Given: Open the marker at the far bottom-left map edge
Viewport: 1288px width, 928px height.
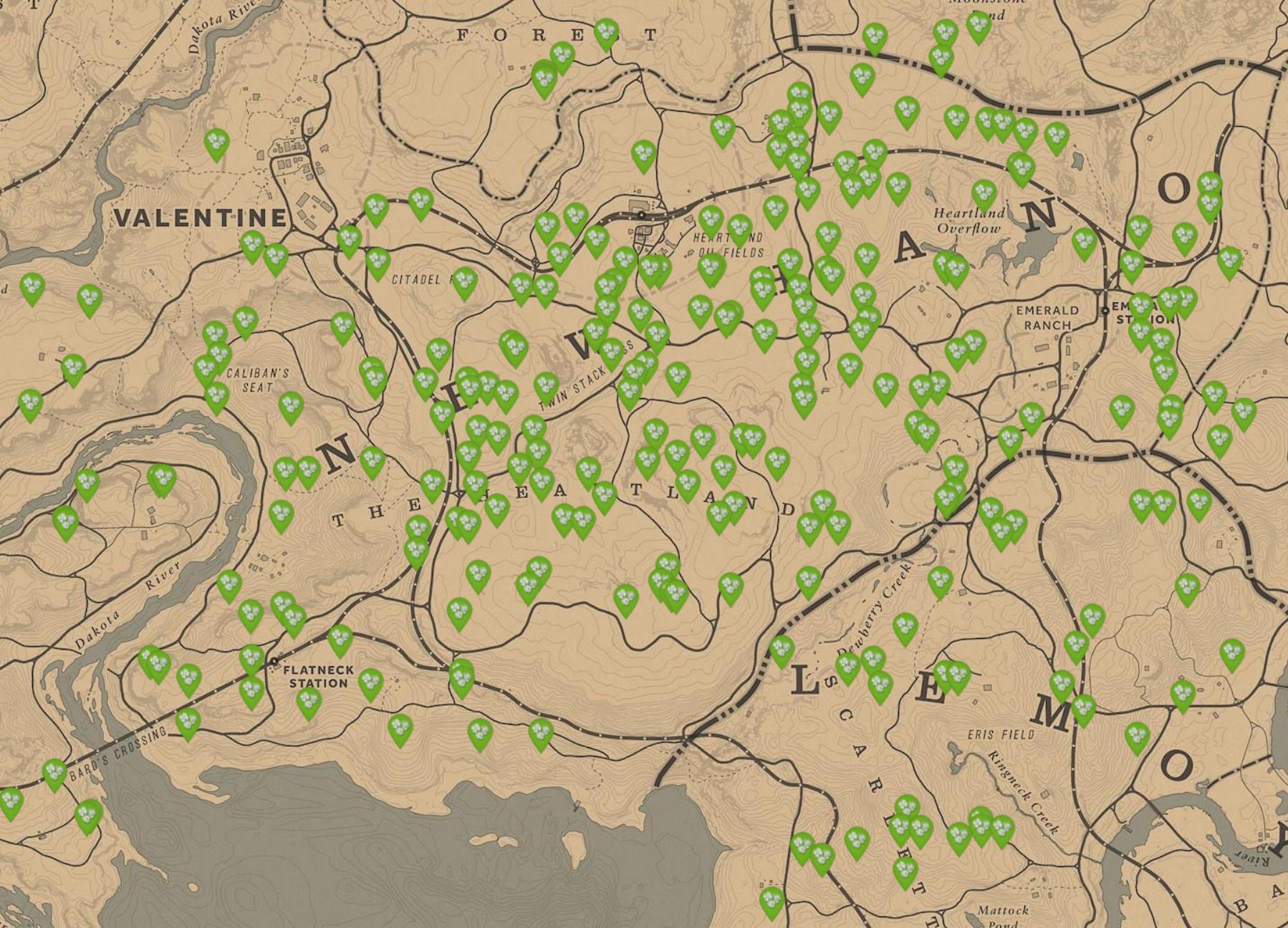Looking at the screenshot, I should (10, 802).
